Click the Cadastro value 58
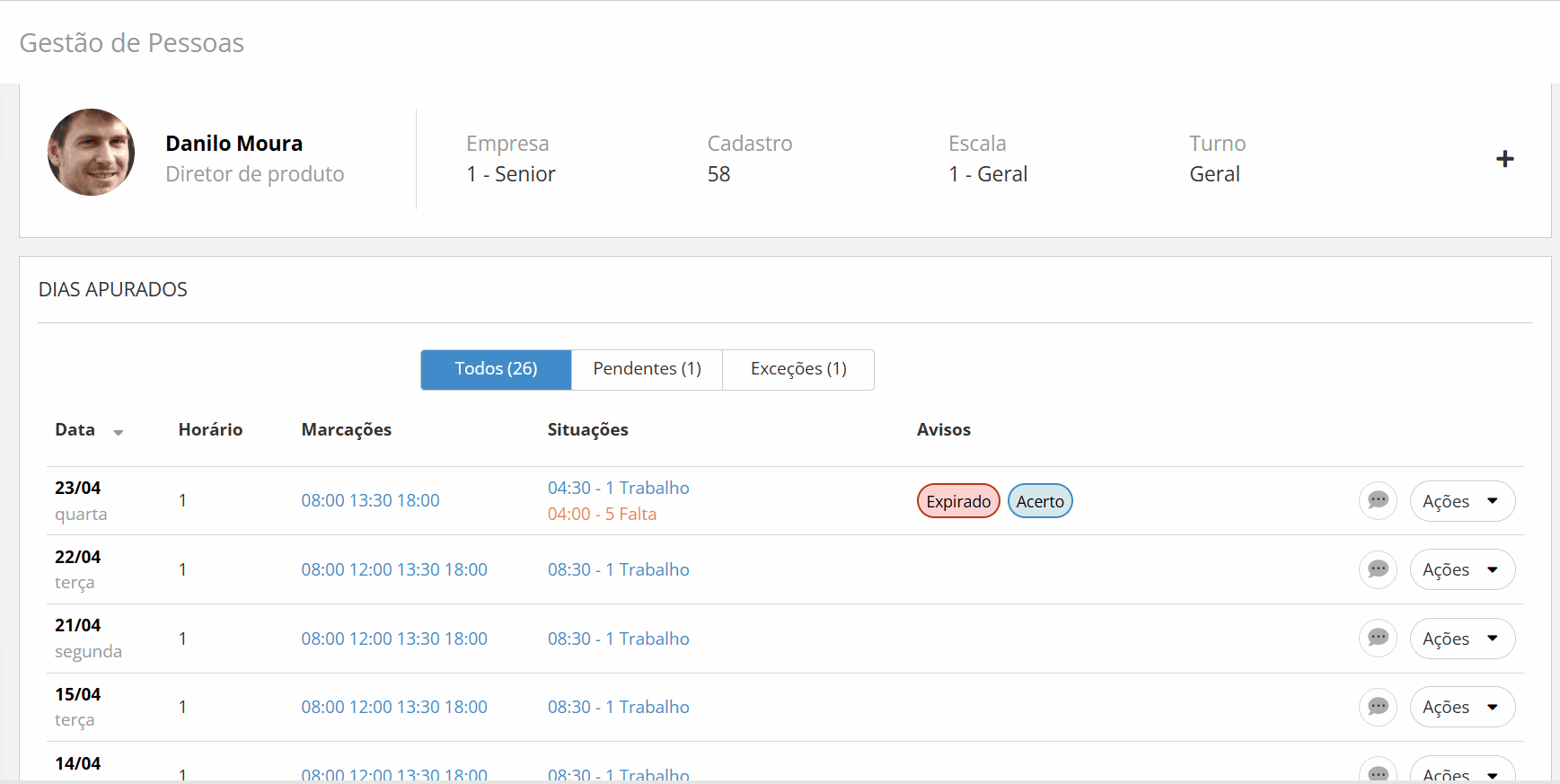Image resolution: width=1560 pixels, height=784 pixels. [x=718, y=174]
